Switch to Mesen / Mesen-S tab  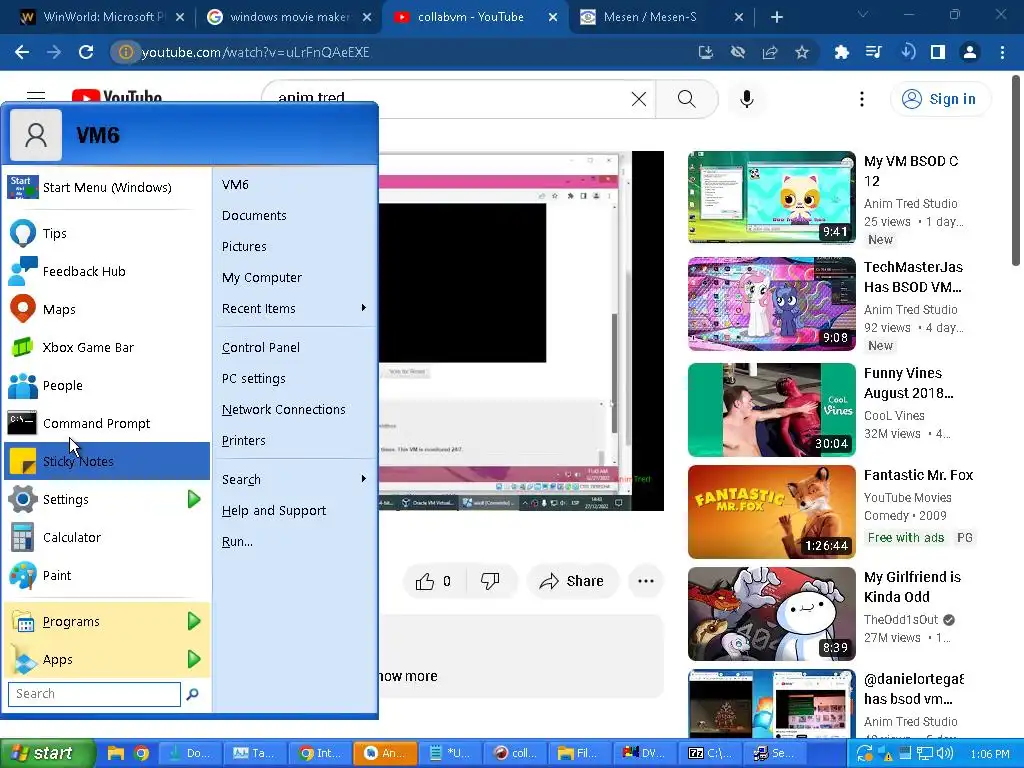pos(662,17)
